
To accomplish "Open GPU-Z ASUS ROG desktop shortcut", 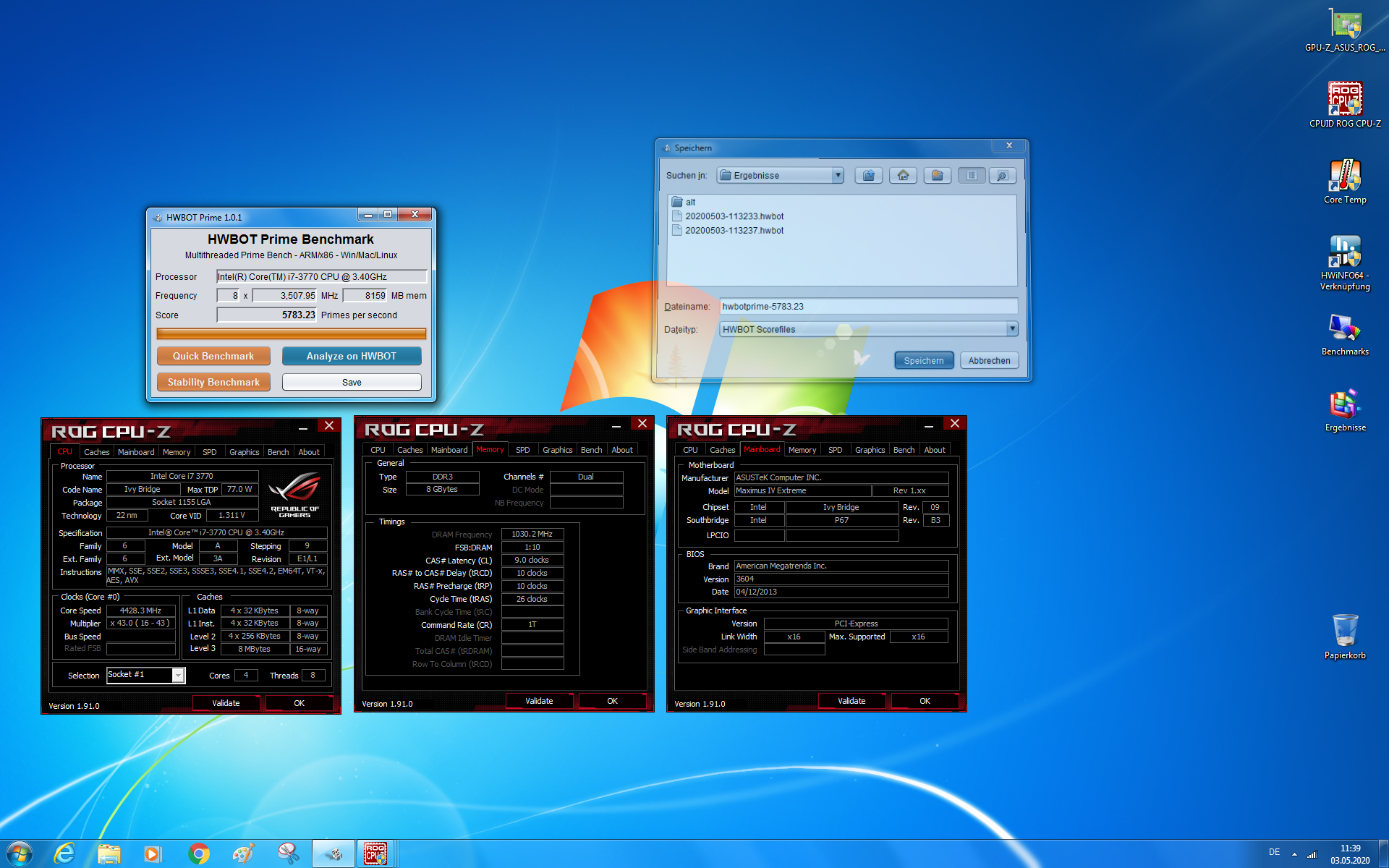I will click(x=1345, y=31).
